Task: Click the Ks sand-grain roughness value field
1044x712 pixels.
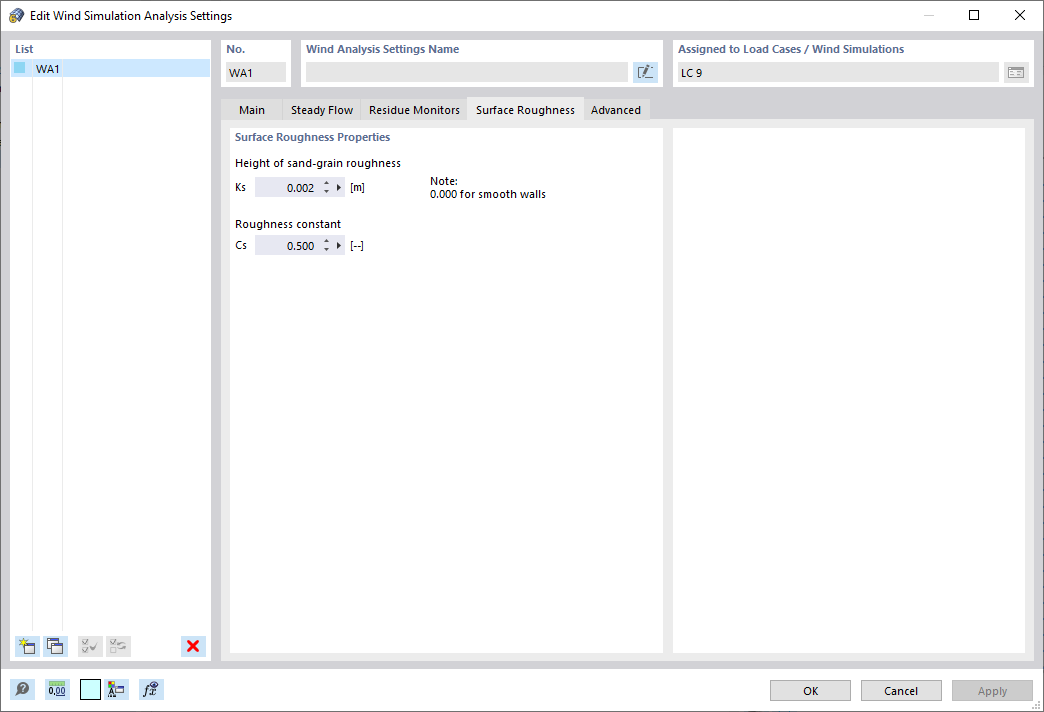Action: coord(287,188)
